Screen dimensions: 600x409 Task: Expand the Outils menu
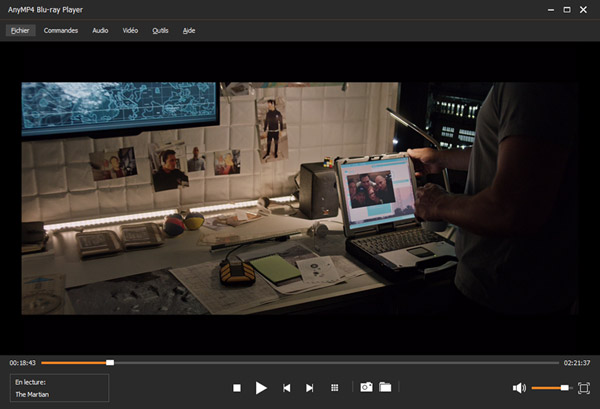click(160, 30)
